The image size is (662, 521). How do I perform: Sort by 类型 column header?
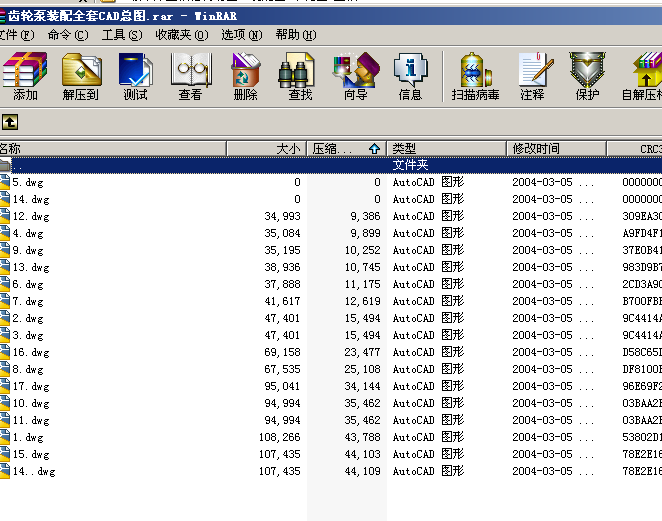[x=446, y=149]
